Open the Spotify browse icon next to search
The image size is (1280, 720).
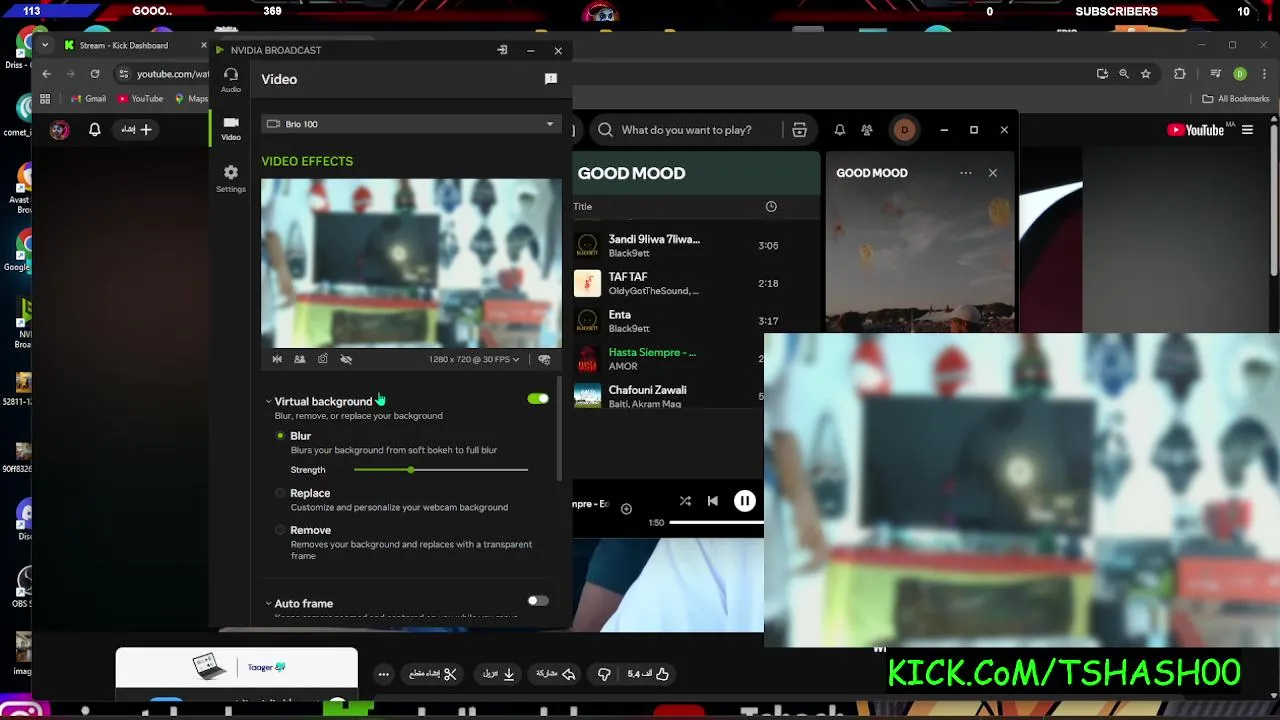(799, 130)
